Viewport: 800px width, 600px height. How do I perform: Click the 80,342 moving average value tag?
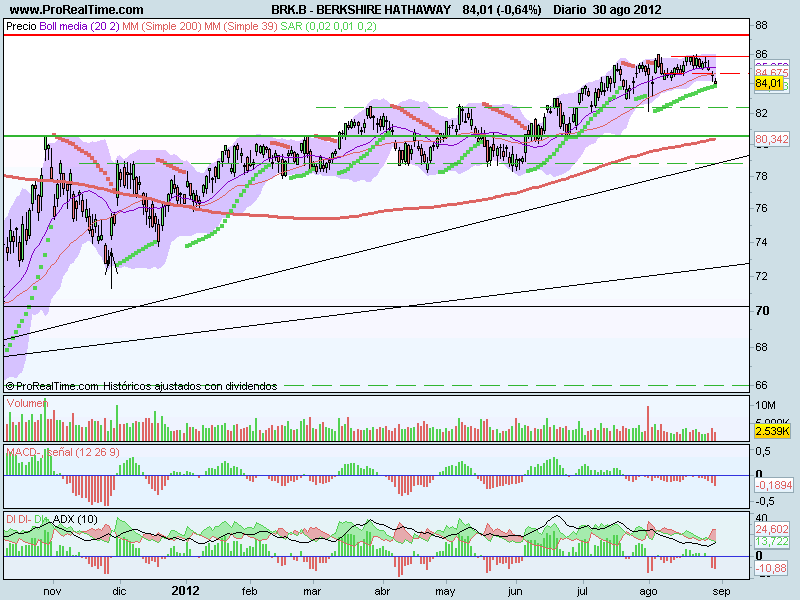point(772,139)
